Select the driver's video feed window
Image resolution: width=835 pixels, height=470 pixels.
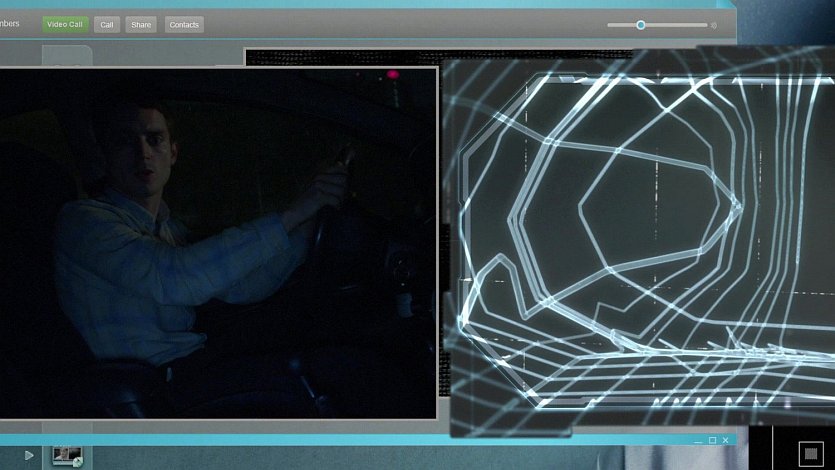click(x=218, y=242)
